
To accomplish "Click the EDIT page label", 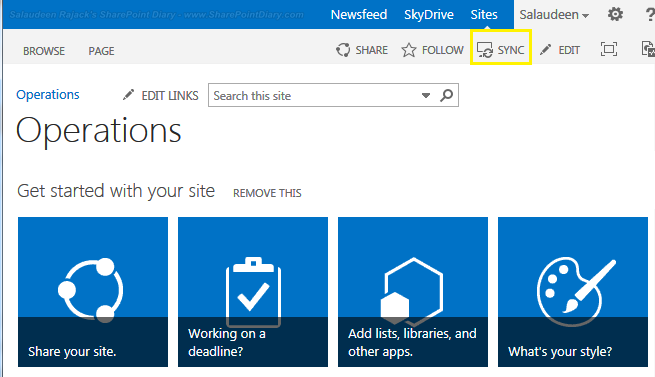I will [569, 50].
